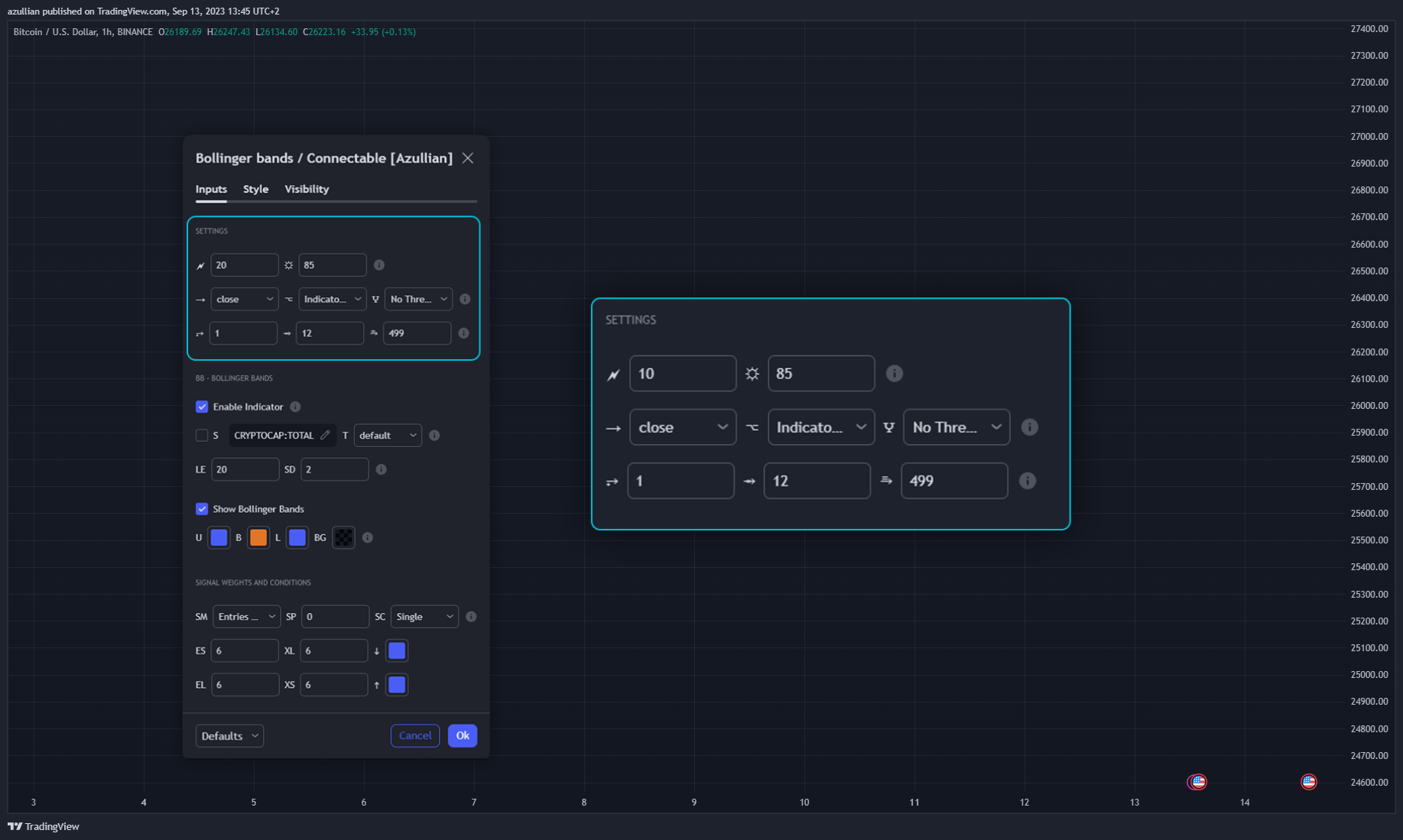Click info icon beside dialog's 499 field
This screenshot has width=1403, height=840.
pos(464,333)
